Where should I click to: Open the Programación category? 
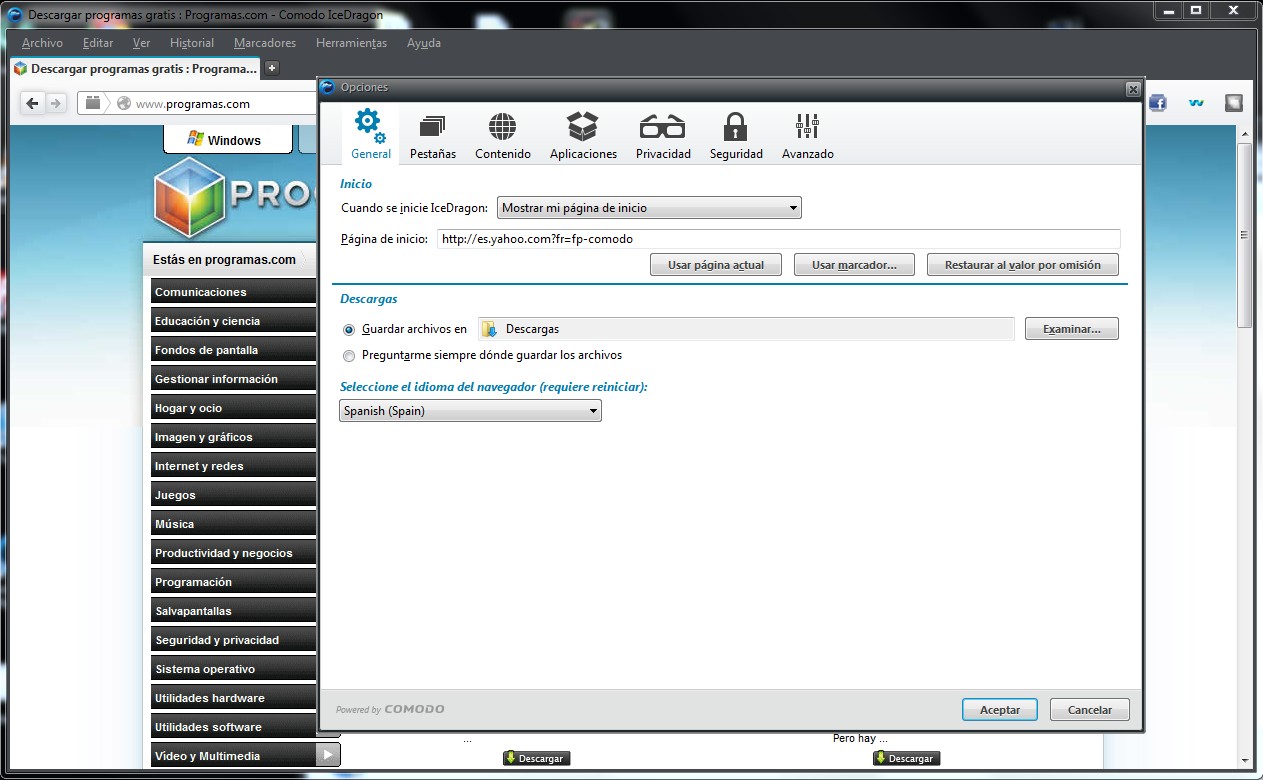click(x=234, y=582)
